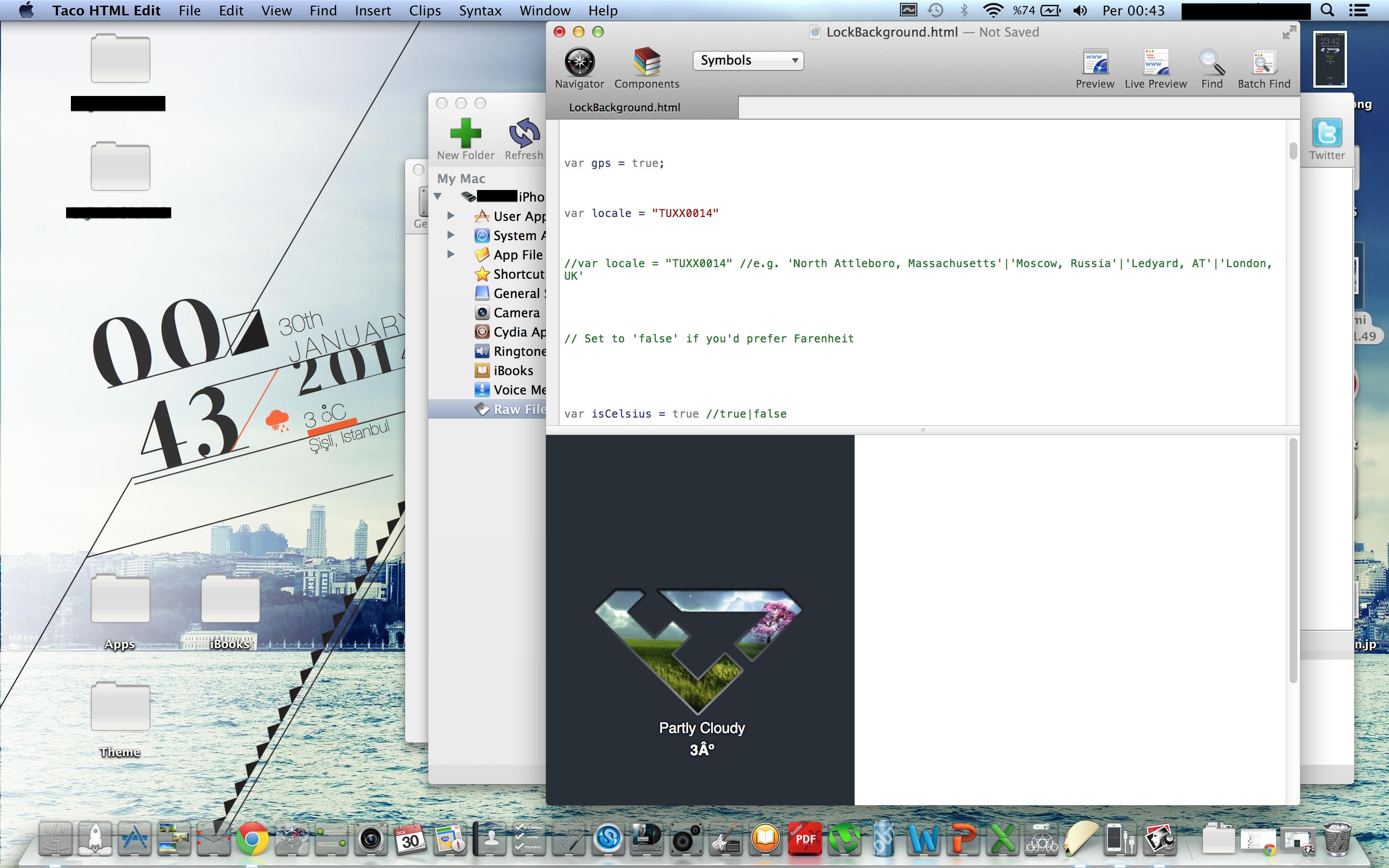Select Shortcut star entry in sidebar
The image size is (1389, 868).
click(487, 274)
